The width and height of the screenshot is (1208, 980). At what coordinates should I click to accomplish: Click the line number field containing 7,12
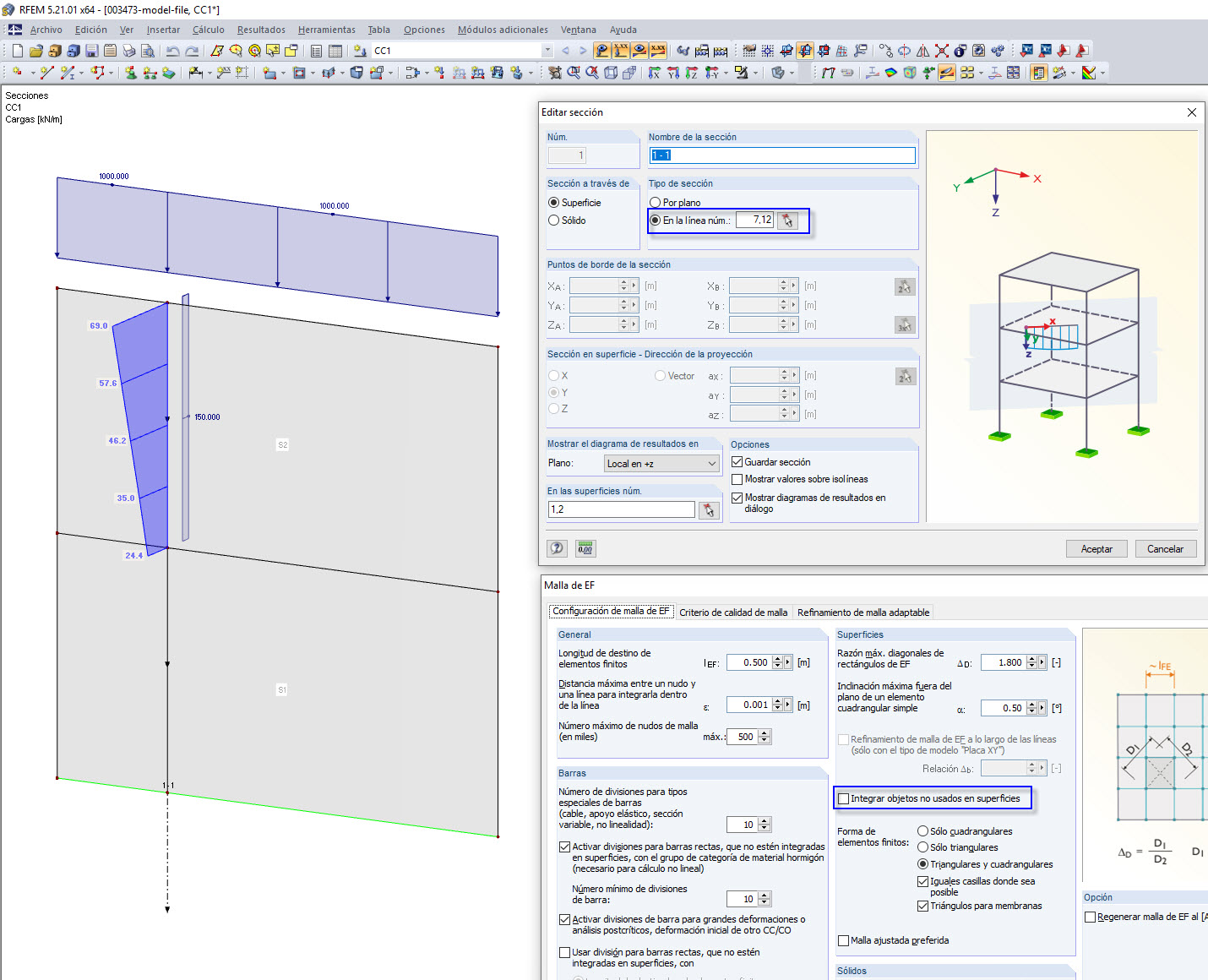[x=754, y=220]
